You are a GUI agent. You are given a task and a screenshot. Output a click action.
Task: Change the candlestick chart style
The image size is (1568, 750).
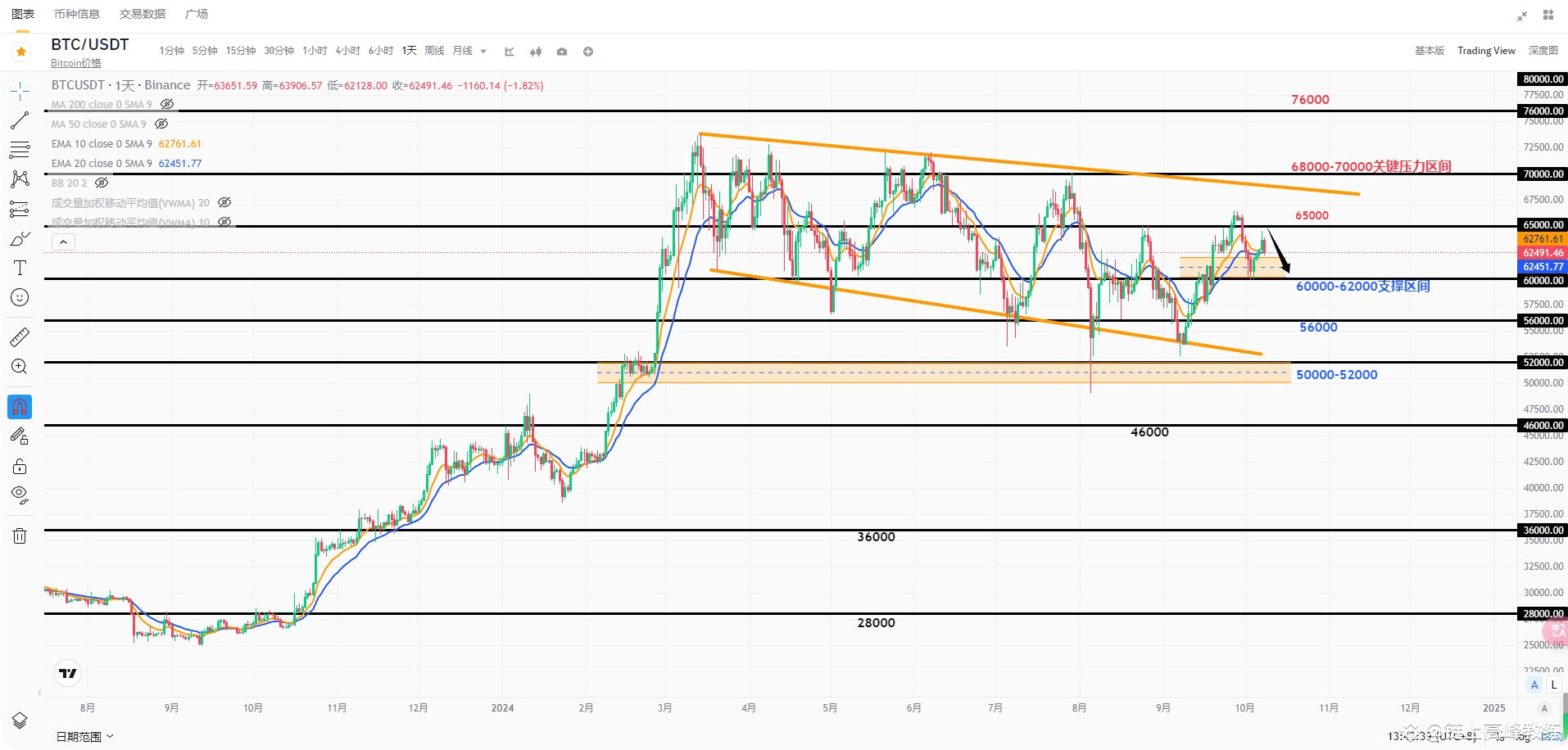coord(536,52)
